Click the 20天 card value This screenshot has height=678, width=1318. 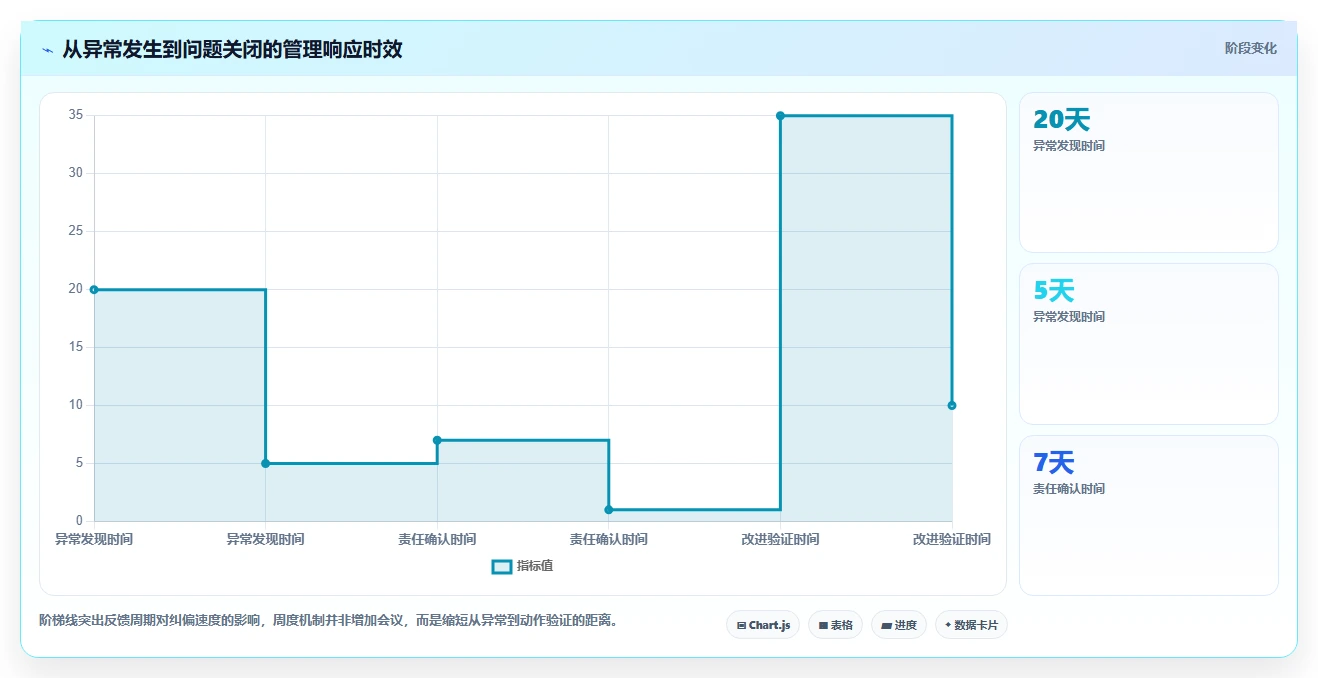click(1061, 120)
